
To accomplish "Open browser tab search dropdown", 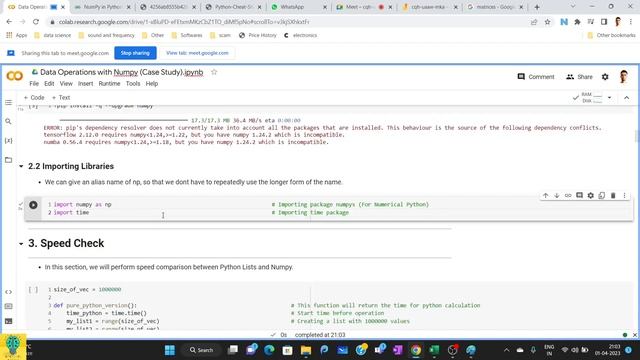I will pyautogui.click(x=572, y=7).
